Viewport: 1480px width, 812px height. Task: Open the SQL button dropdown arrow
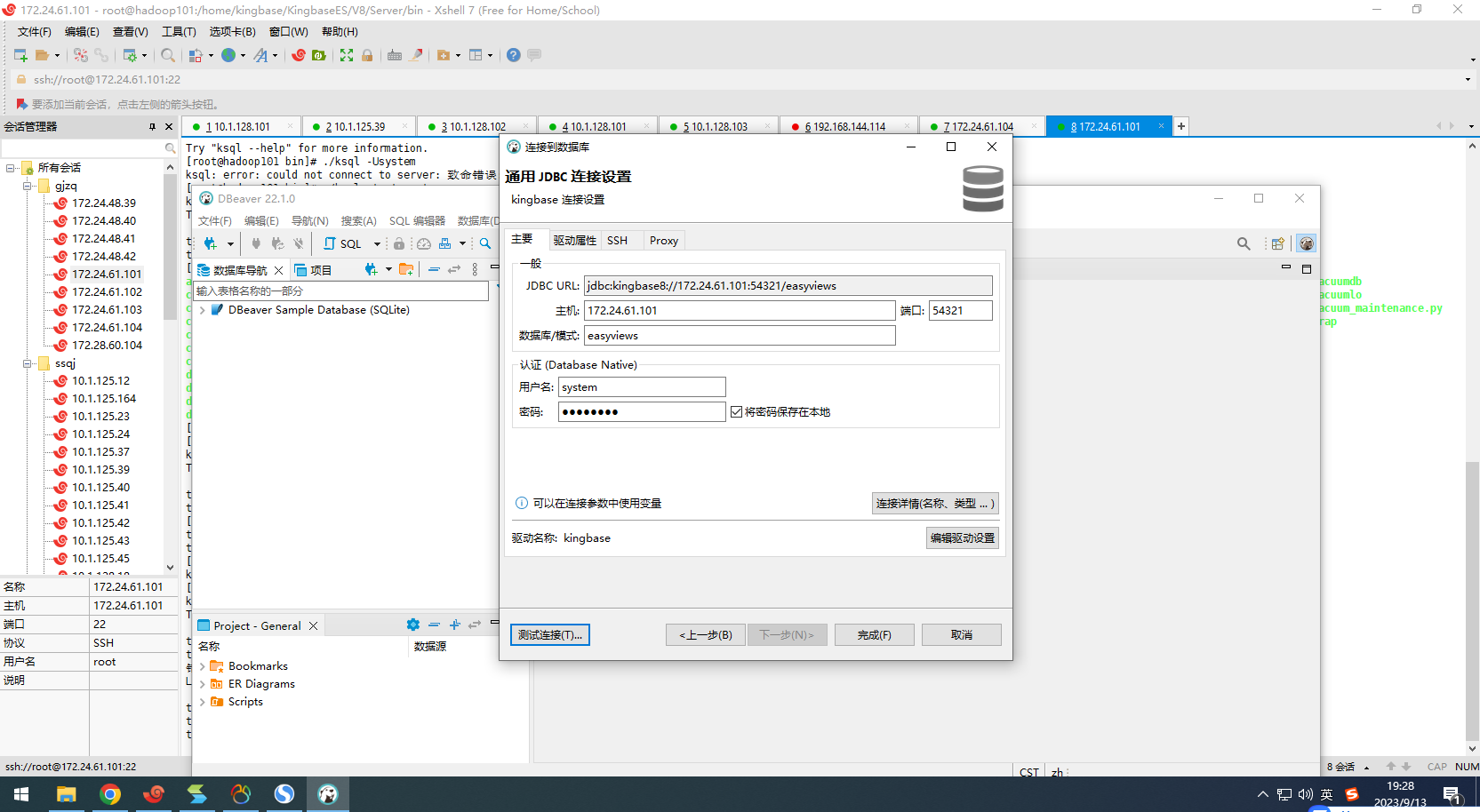point(377,243)
